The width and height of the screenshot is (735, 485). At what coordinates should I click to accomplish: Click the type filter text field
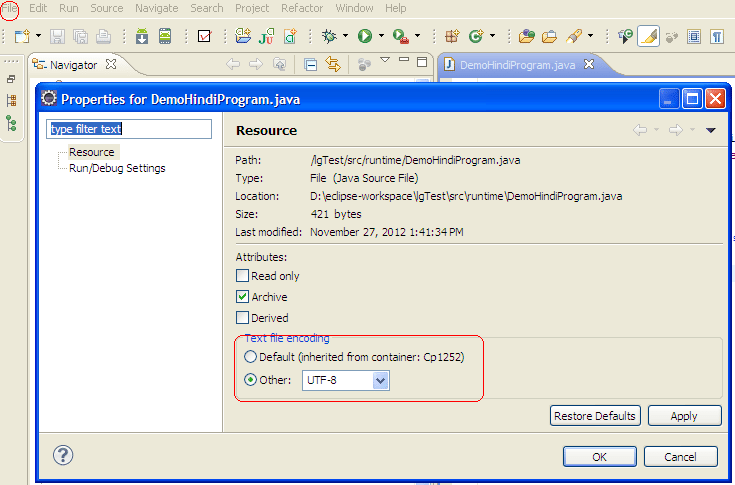click(x=129, y=129)
